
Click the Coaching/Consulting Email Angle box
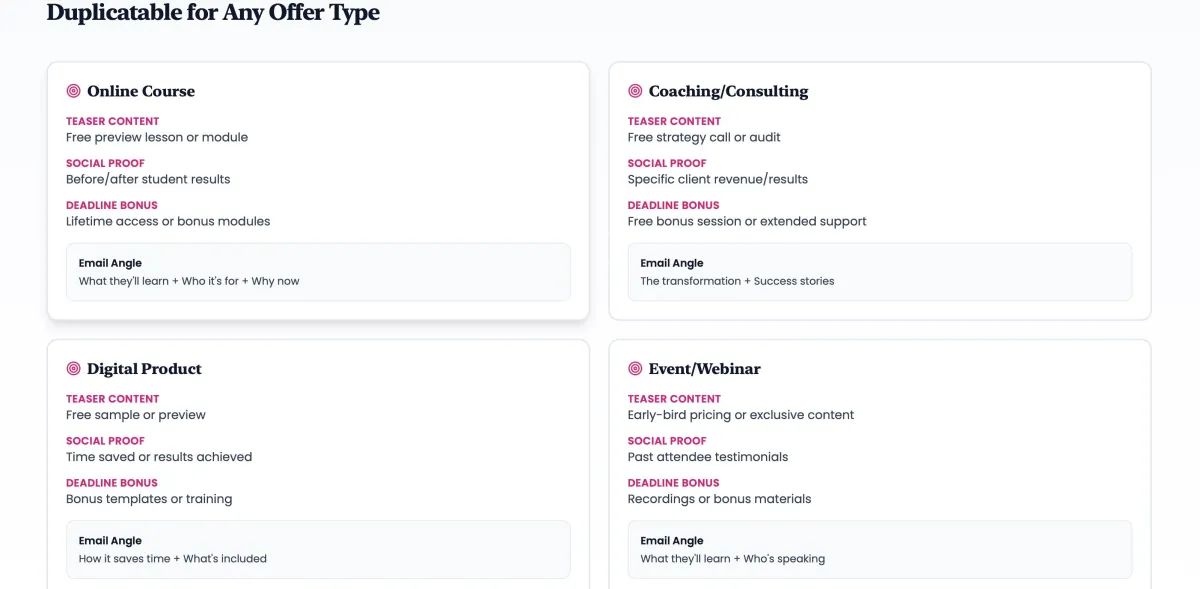coord(880,272)
